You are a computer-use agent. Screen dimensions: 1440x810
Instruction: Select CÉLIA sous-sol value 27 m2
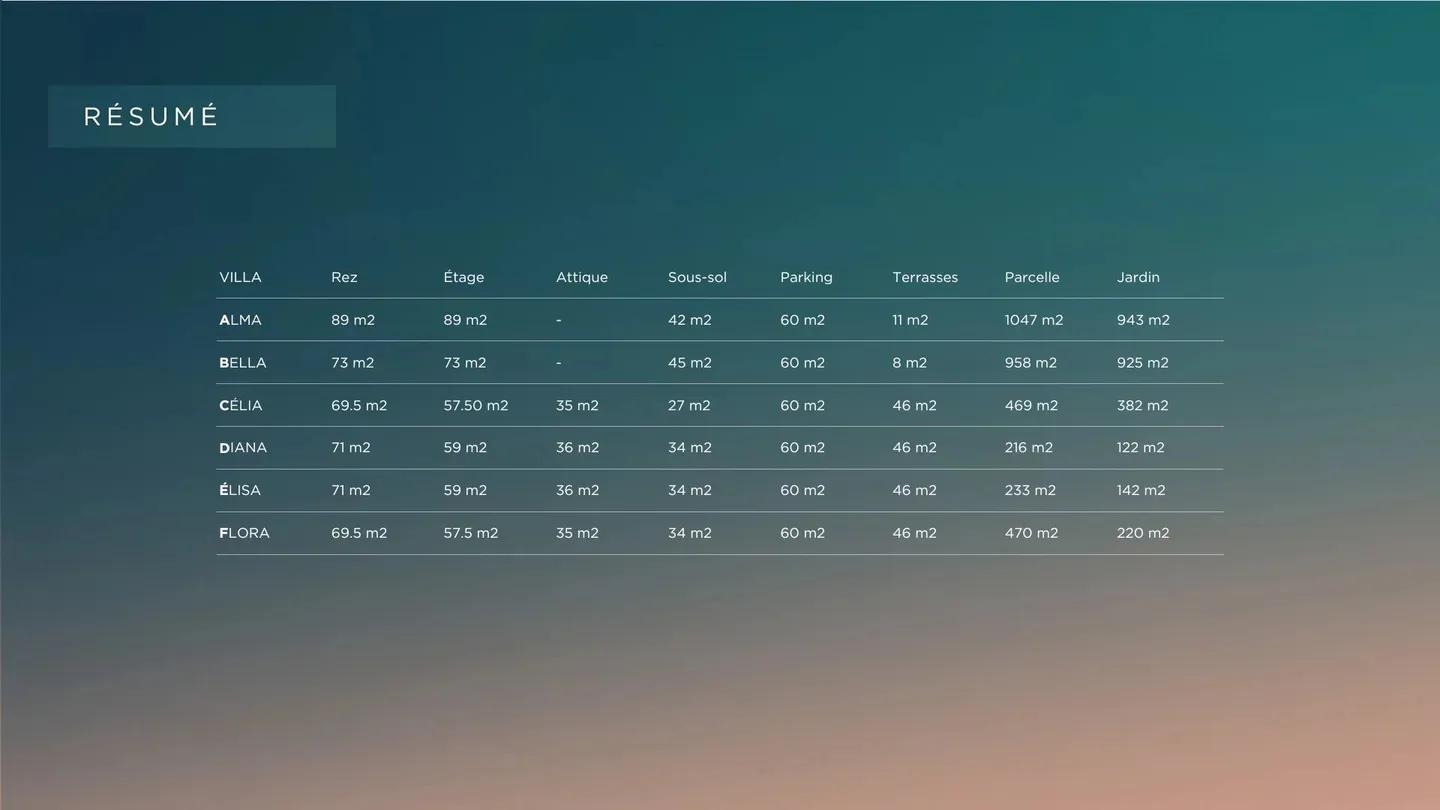click(689, 405)
